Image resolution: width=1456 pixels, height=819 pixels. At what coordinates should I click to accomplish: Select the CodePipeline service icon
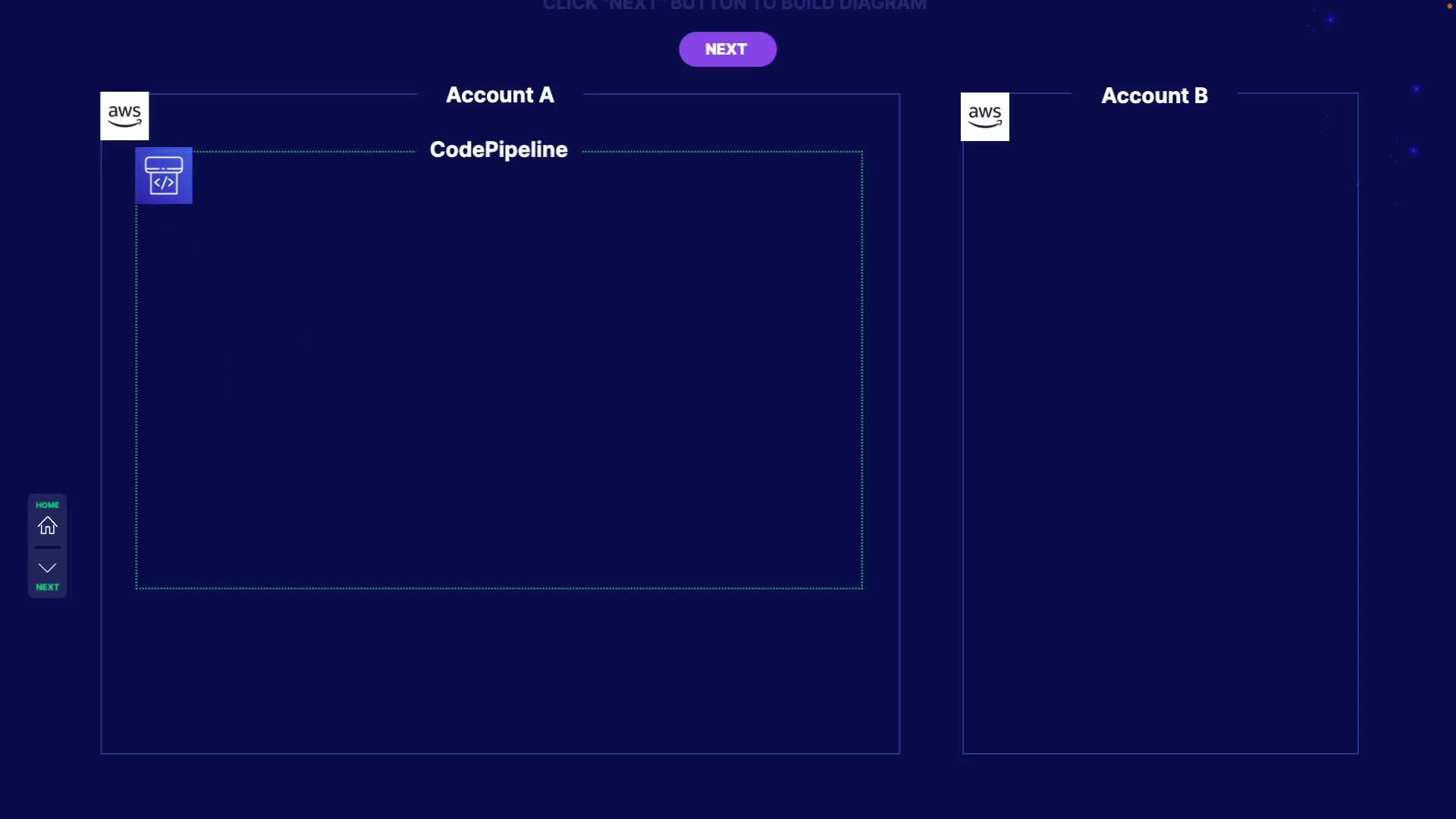(x=164, y=176)
